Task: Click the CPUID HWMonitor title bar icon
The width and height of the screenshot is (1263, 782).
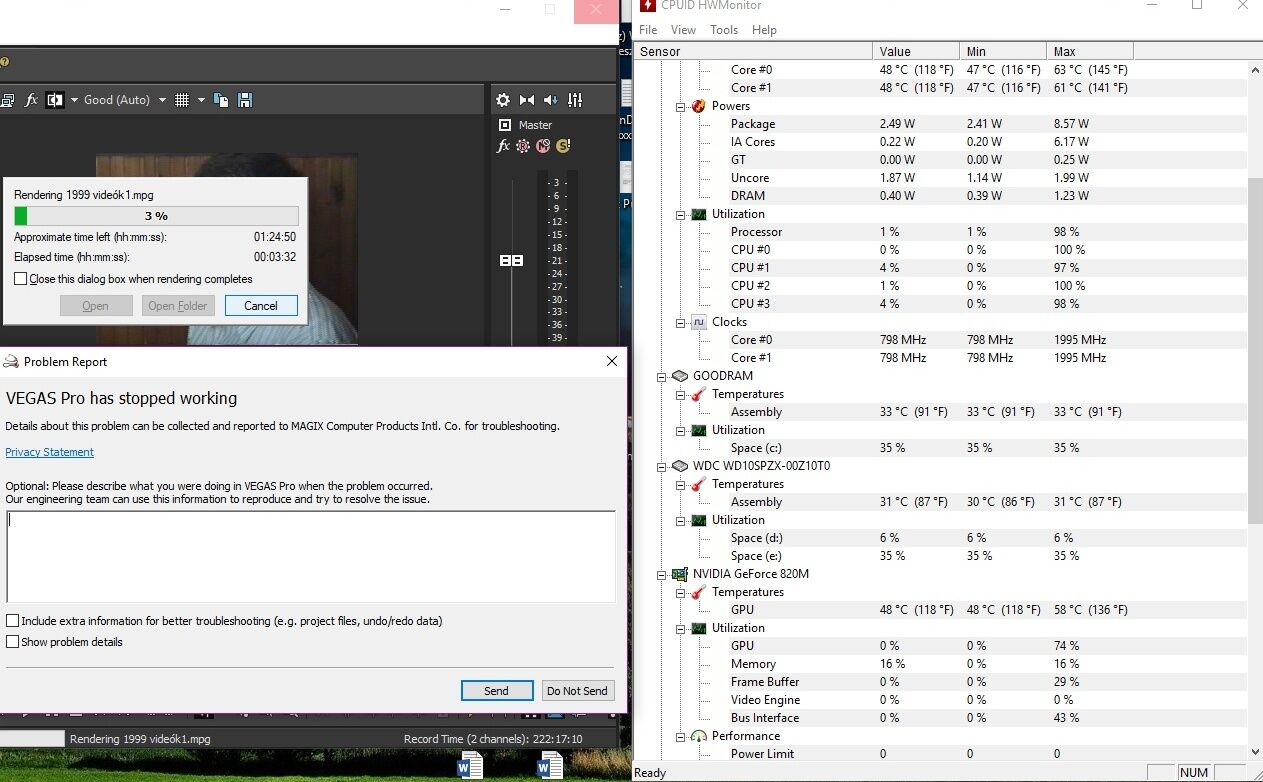Action: click(649, 6)
